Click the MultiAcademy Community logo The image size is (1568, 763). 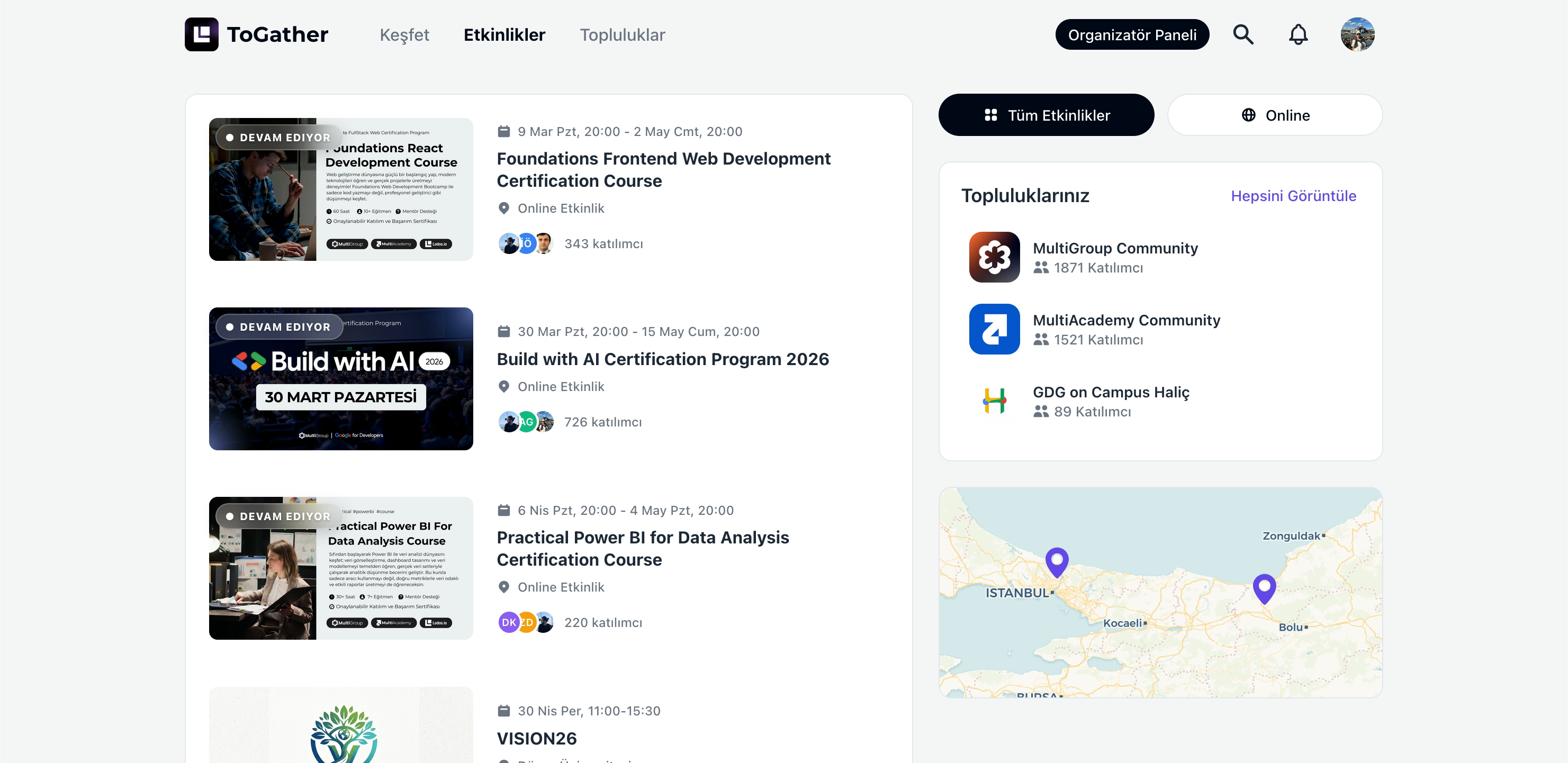point(995,329)
